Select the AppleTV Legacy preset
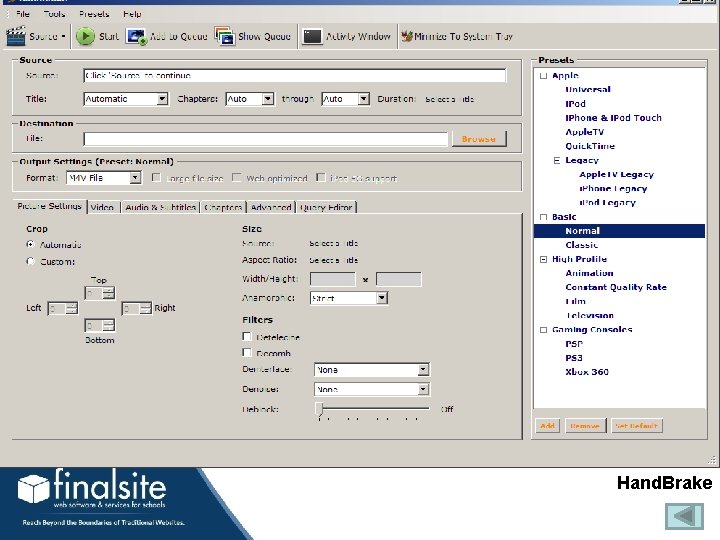 [x=616, y=174]
